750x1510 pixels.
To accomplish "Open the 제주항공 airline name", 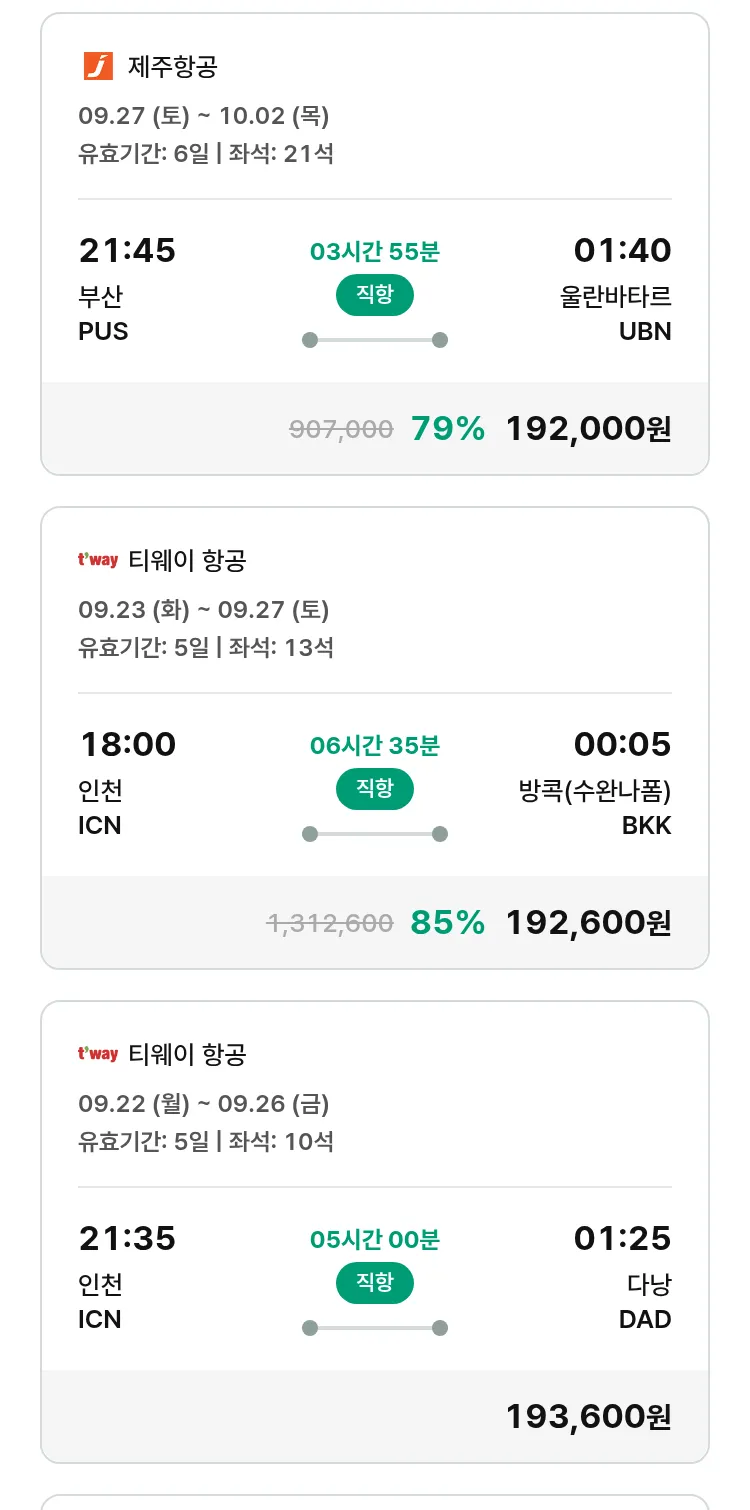I will point(173,67).
